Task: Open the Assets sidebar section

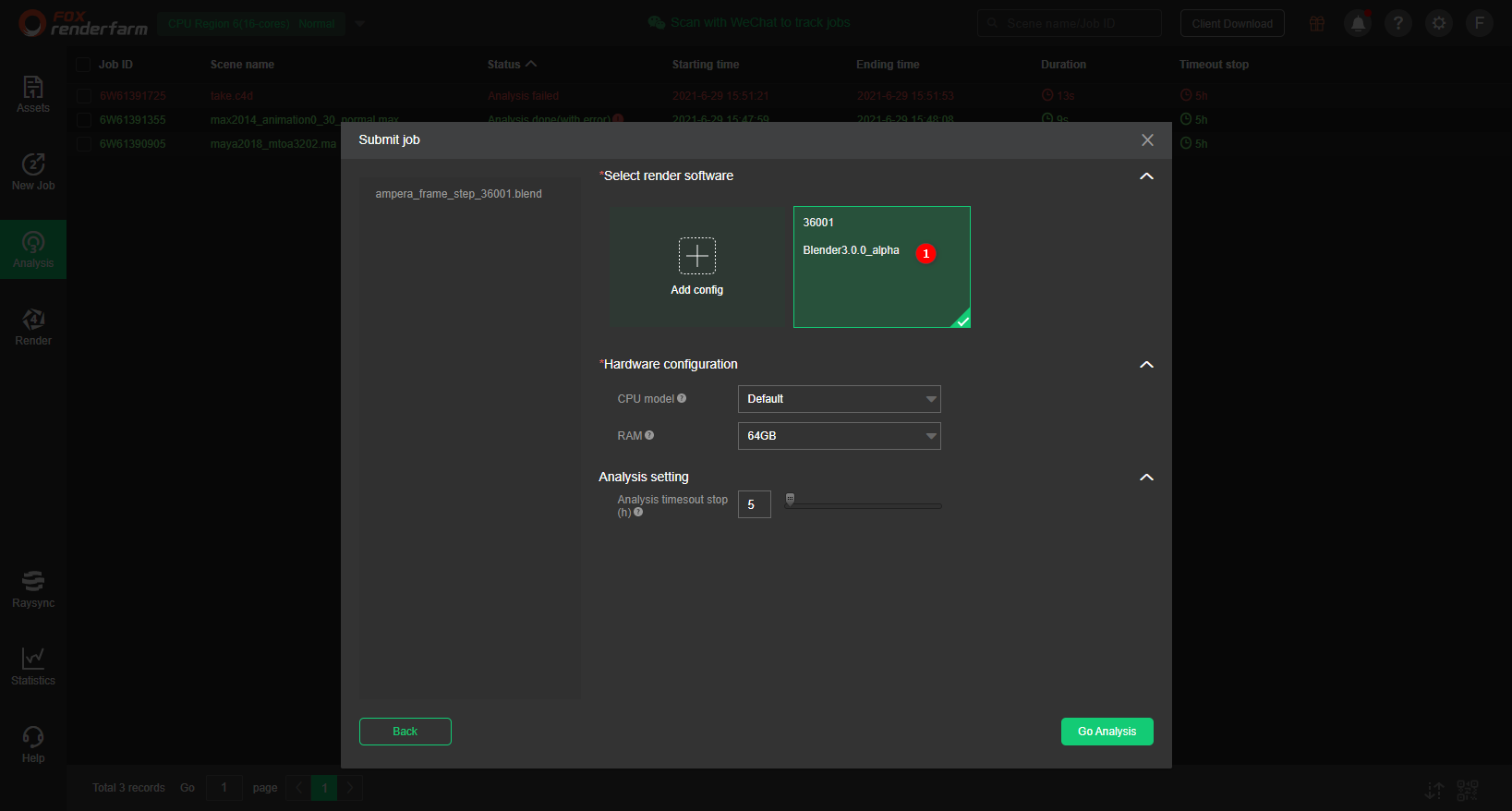Action: [x=33, y=94]
